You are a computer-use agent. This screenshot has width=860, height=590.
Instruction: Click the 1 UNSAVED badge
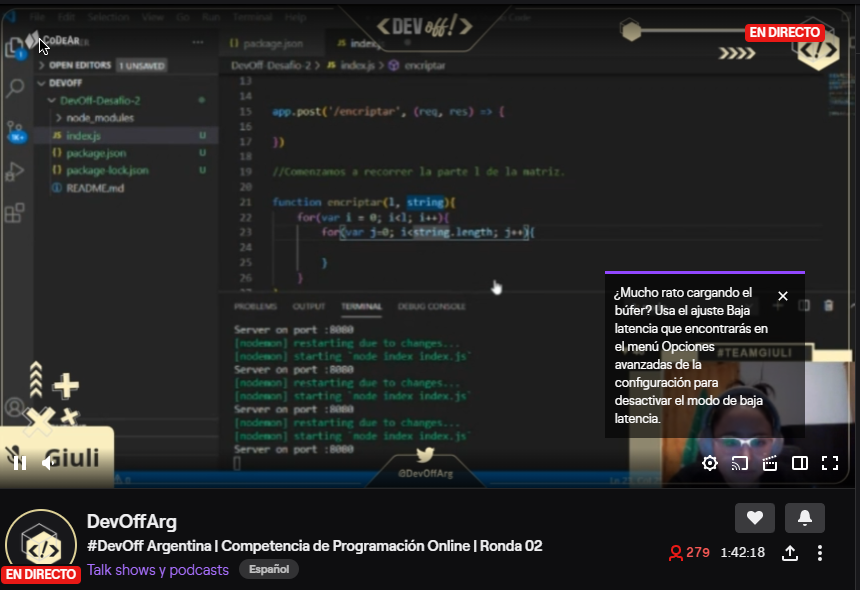(x=142, y=66)
